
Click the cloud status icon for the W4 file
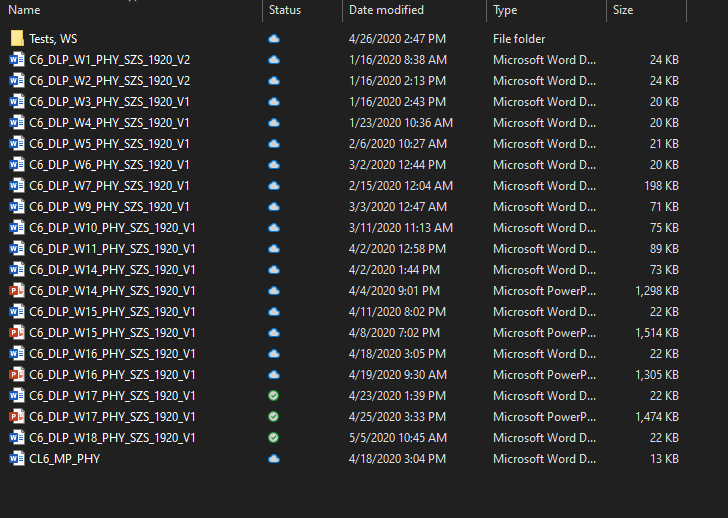click(274, 123)
